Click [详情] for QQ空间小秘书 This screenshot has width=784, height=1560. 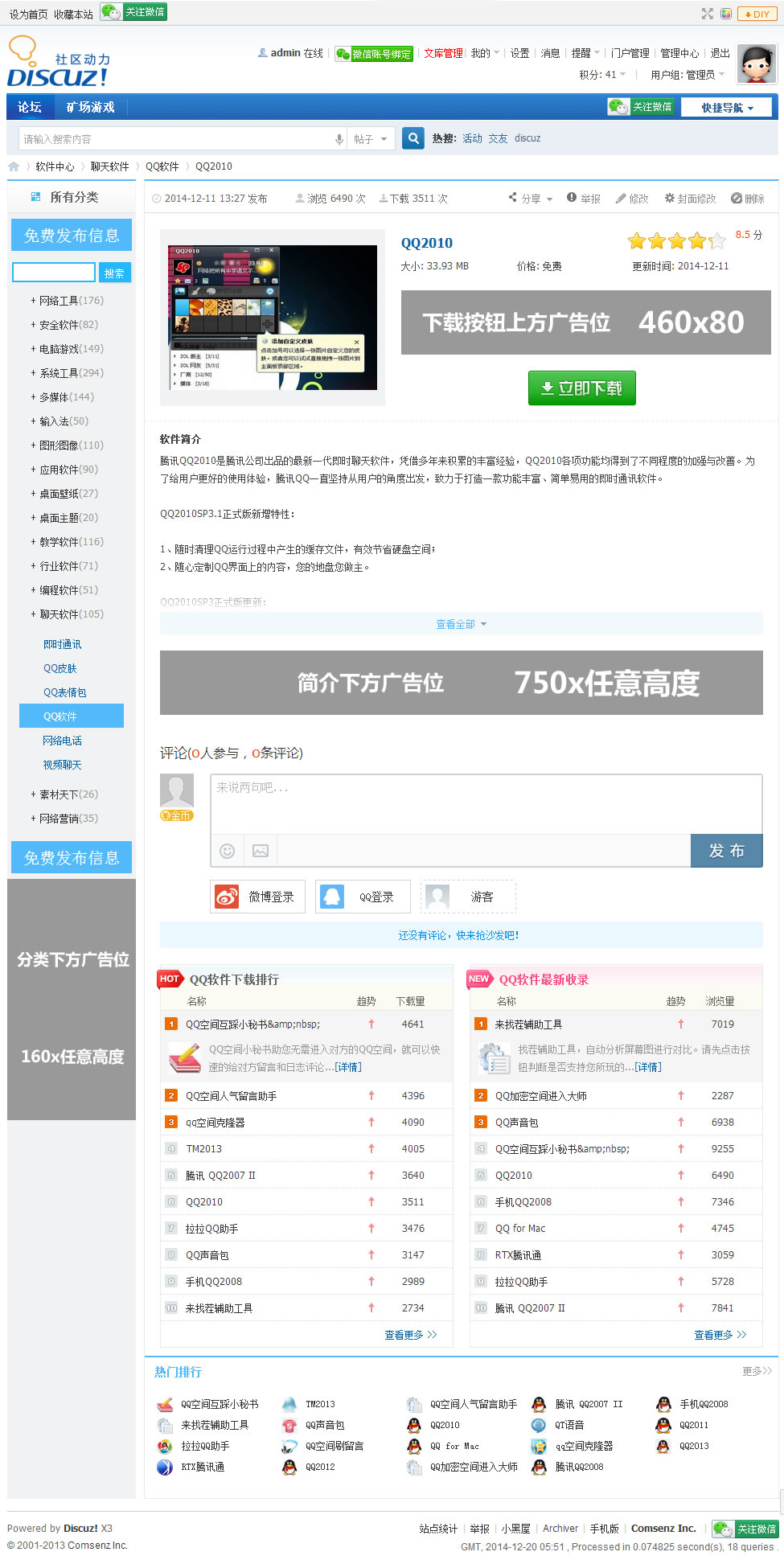348,1067
